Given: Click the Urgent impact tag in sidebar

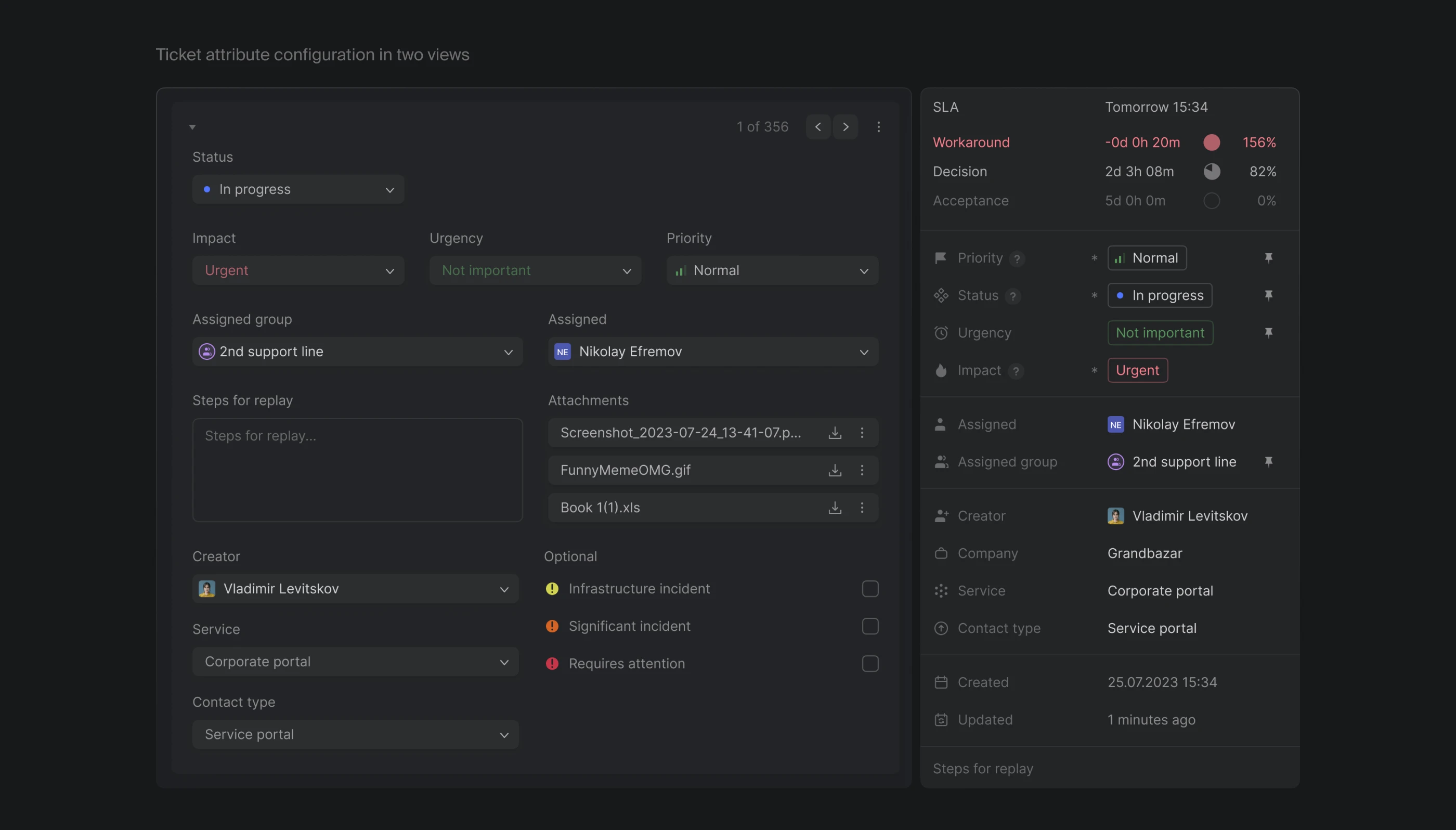Looking at the screenshot, I should pos(1137,370).
